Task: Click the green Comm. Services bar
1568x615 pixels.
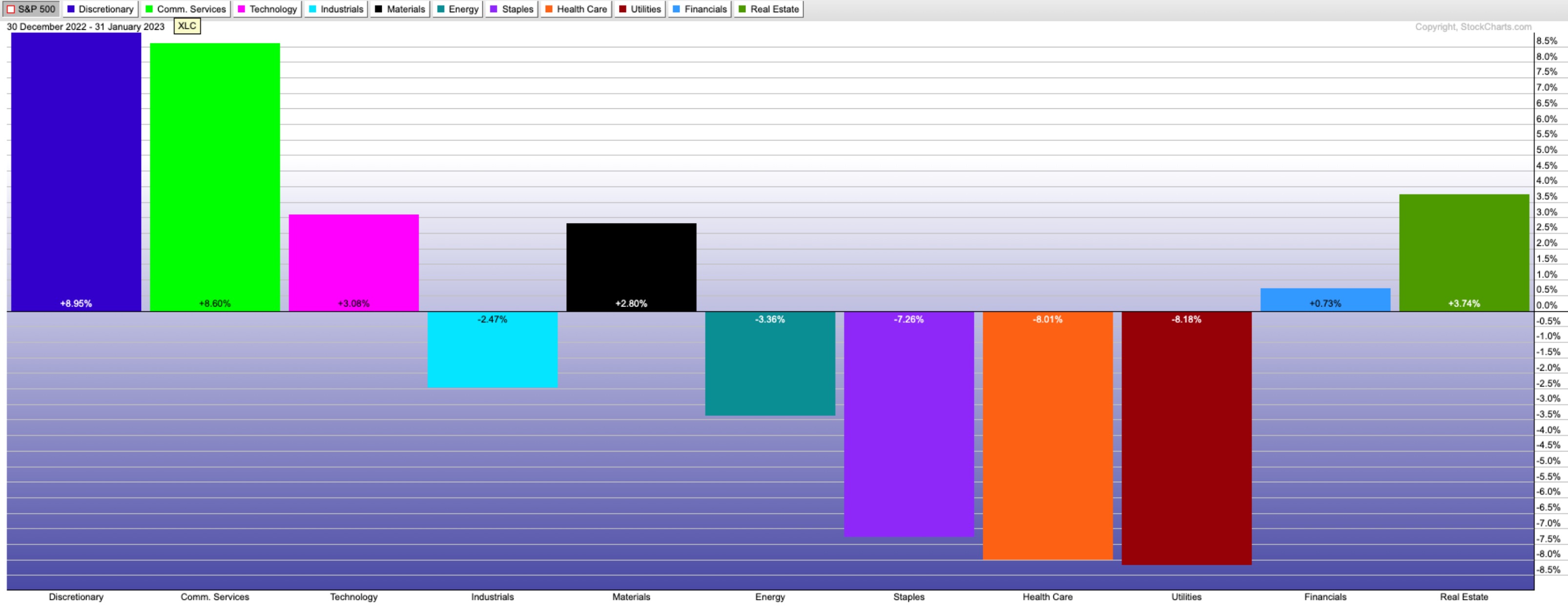Action: [215, 176]
